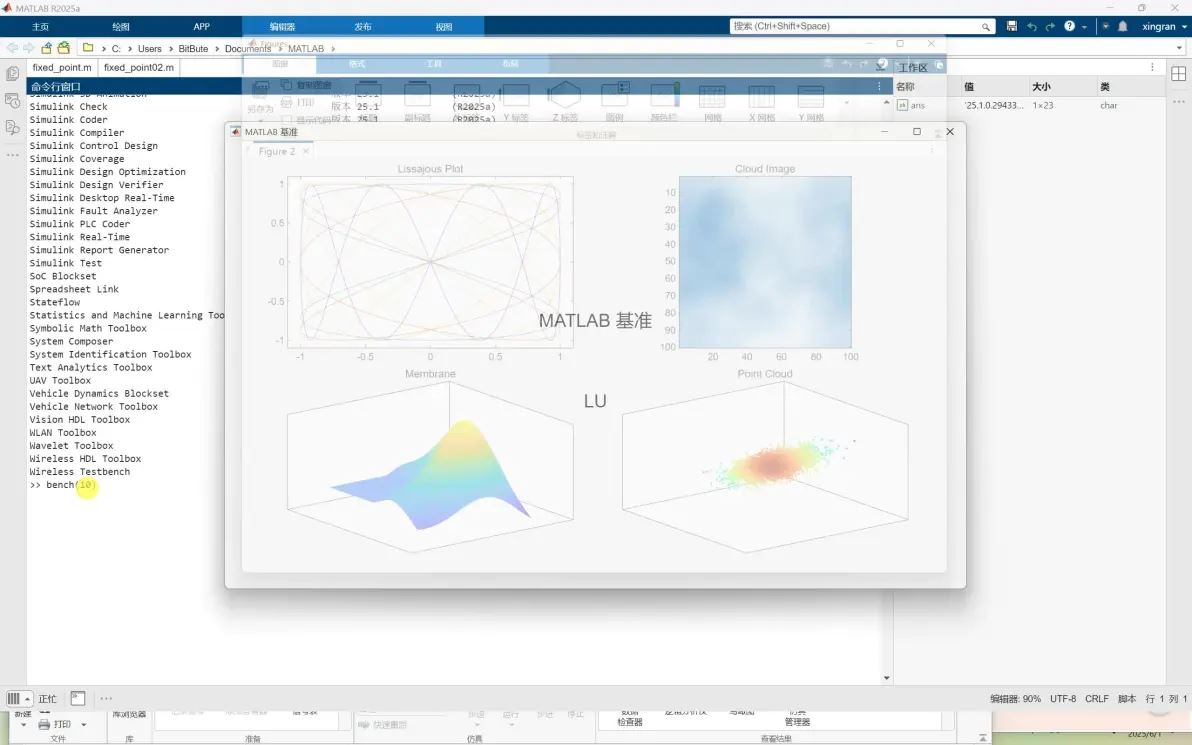1192x745 pixels.
Task: Select Users in the path breadcrumb
Action: point(150,49)
